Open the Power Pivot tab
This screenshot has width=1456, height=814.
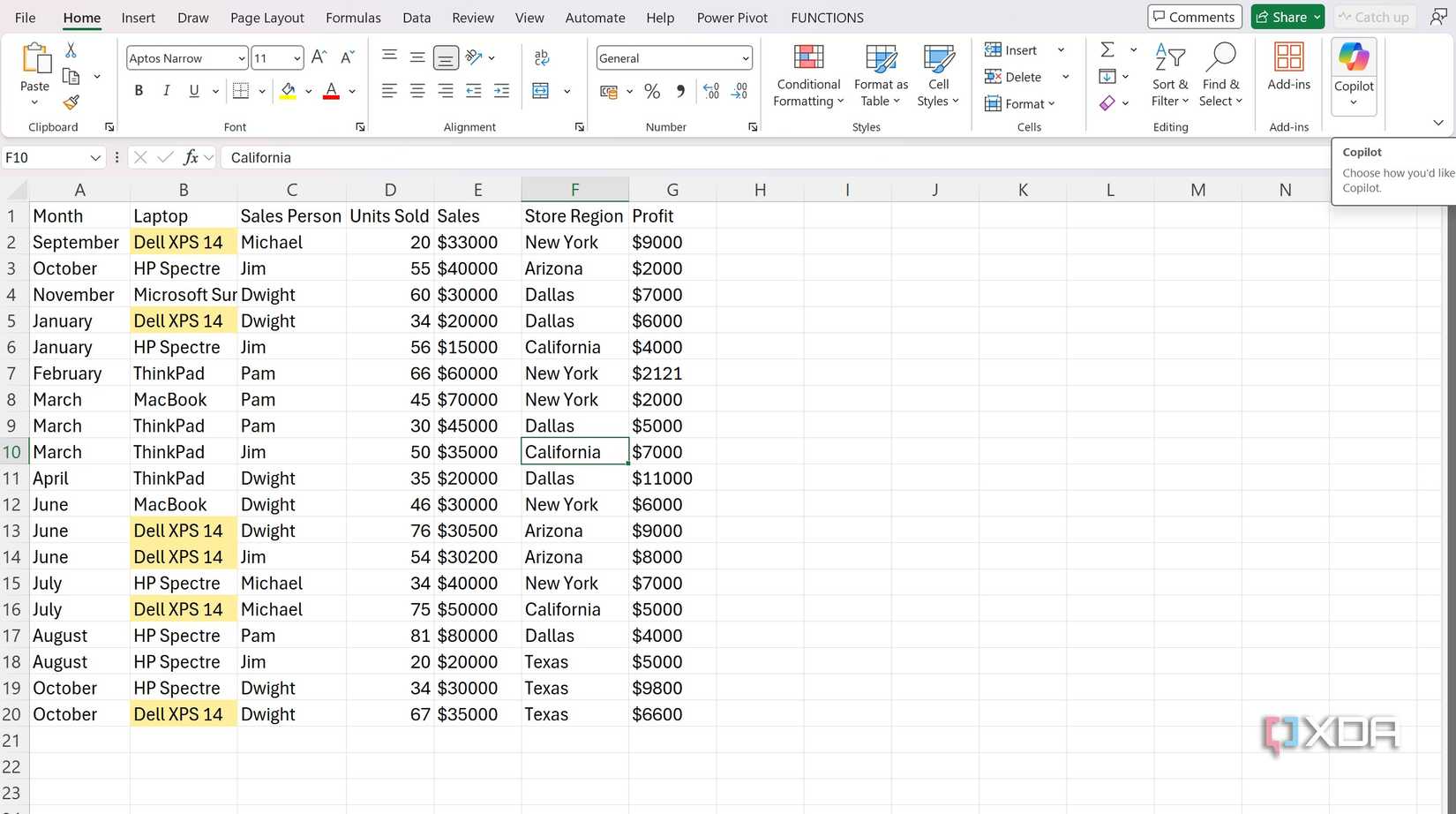732,17
